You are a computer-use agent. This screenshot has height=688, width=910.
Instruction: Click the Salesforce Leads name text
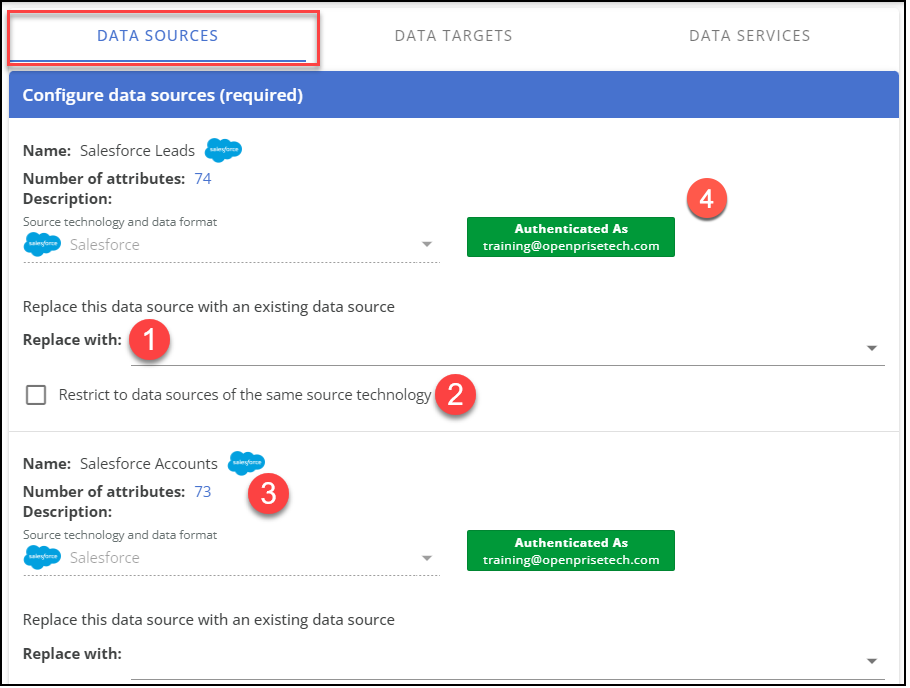coord(138,151)
